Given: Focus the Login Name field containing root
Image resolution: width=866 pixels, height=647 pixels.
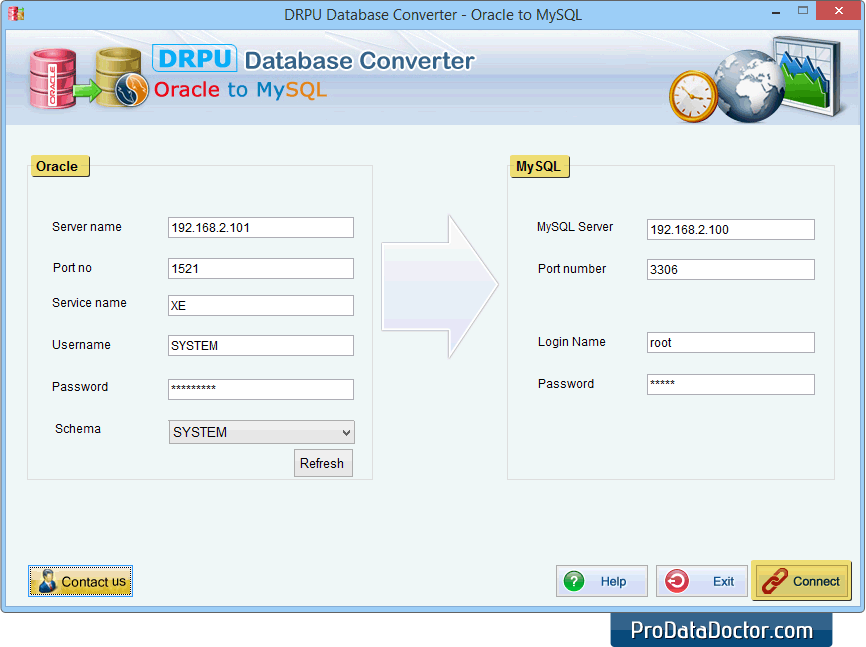Looking at the screenshot, I should coord(730,343).
